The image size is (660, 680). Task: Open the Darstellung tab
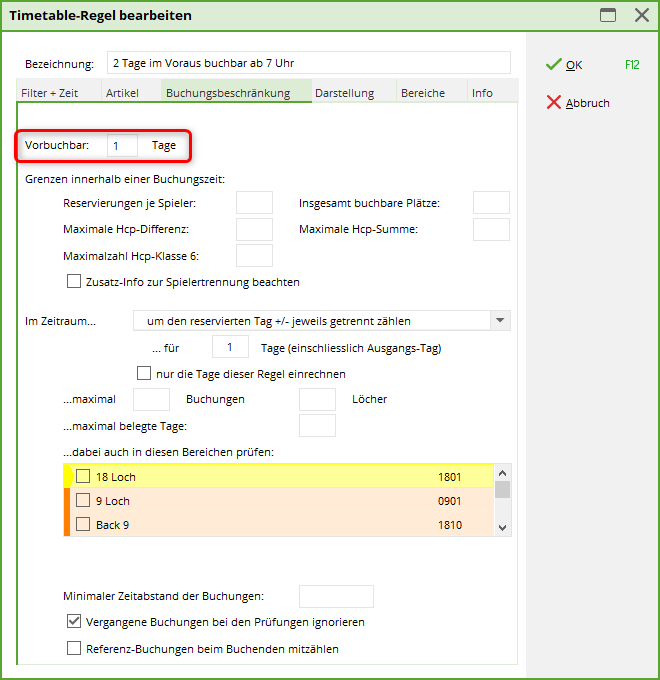pos(344,93)
